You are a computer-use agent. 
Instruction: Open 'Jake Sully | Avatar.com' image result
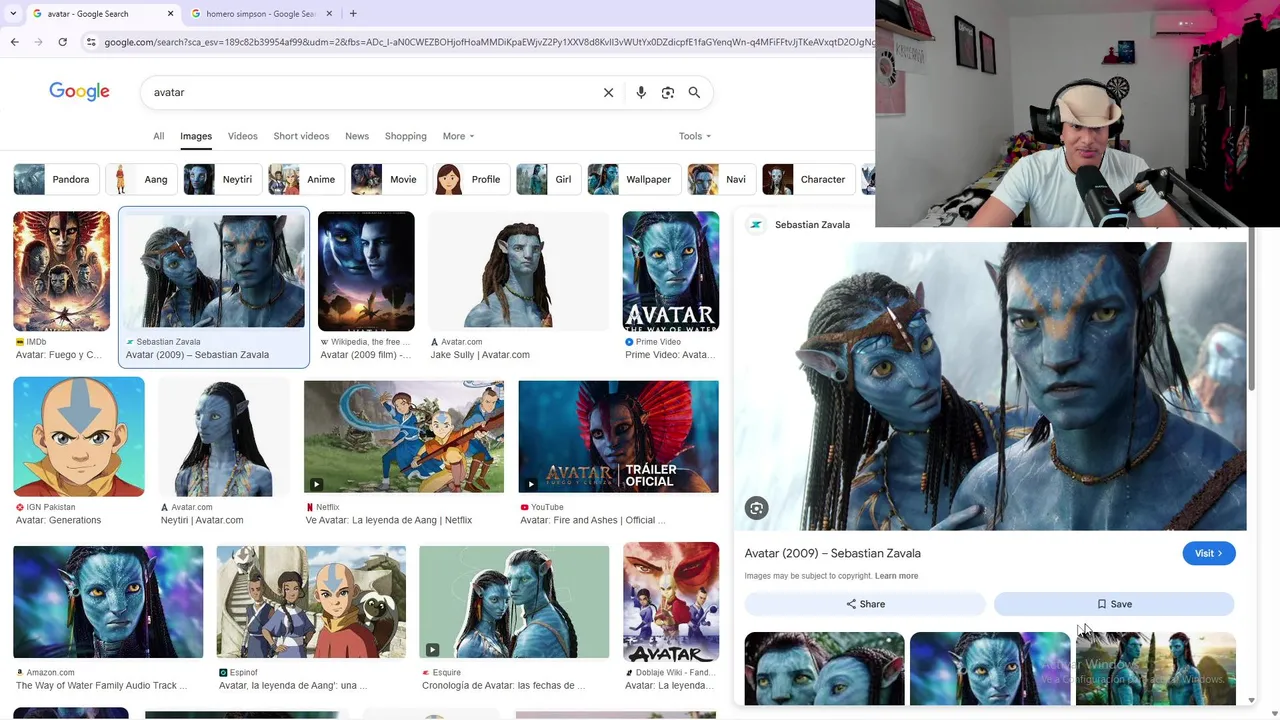click(518, 271)
